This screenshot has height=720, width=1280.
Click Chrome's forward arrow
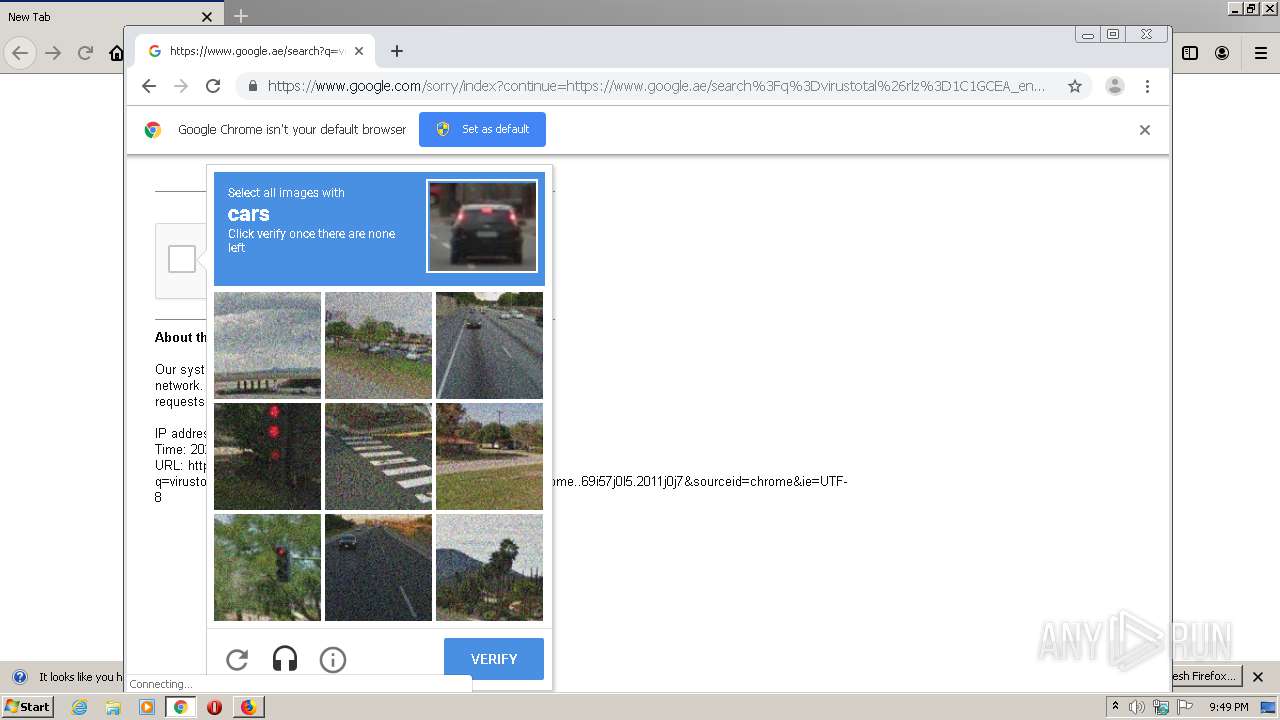pyautogui.click(x=181, y=86)
